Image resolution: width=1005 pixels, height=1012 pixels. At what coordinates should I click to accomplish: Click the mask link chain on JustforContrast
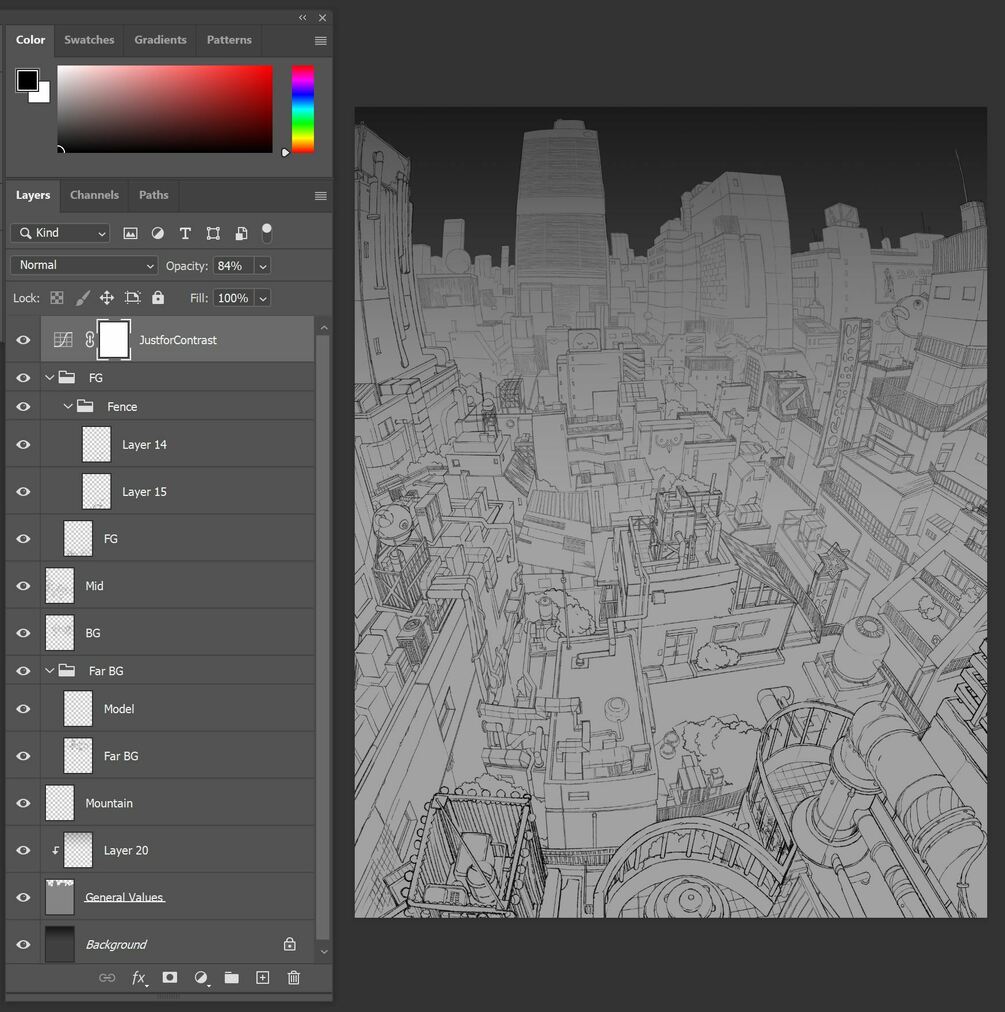click(x=90, y=339)
